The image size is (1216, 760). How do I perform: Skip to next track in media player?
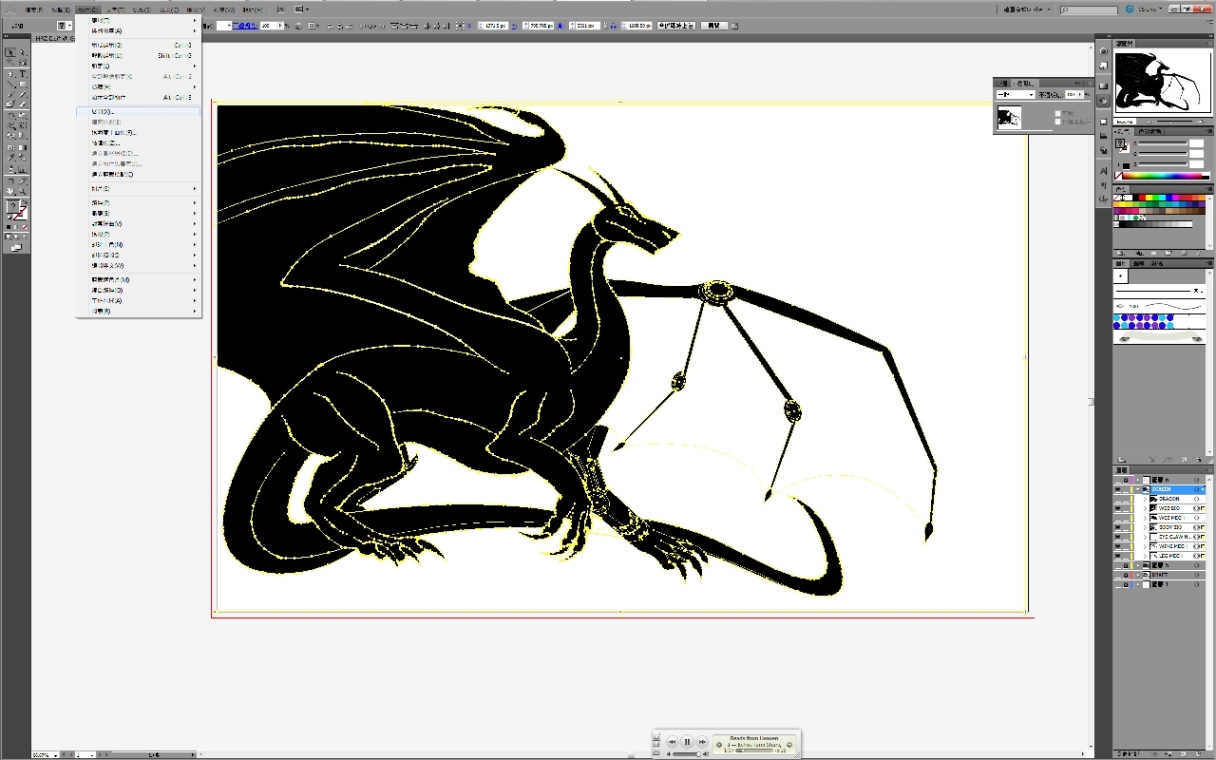point(702,742)
